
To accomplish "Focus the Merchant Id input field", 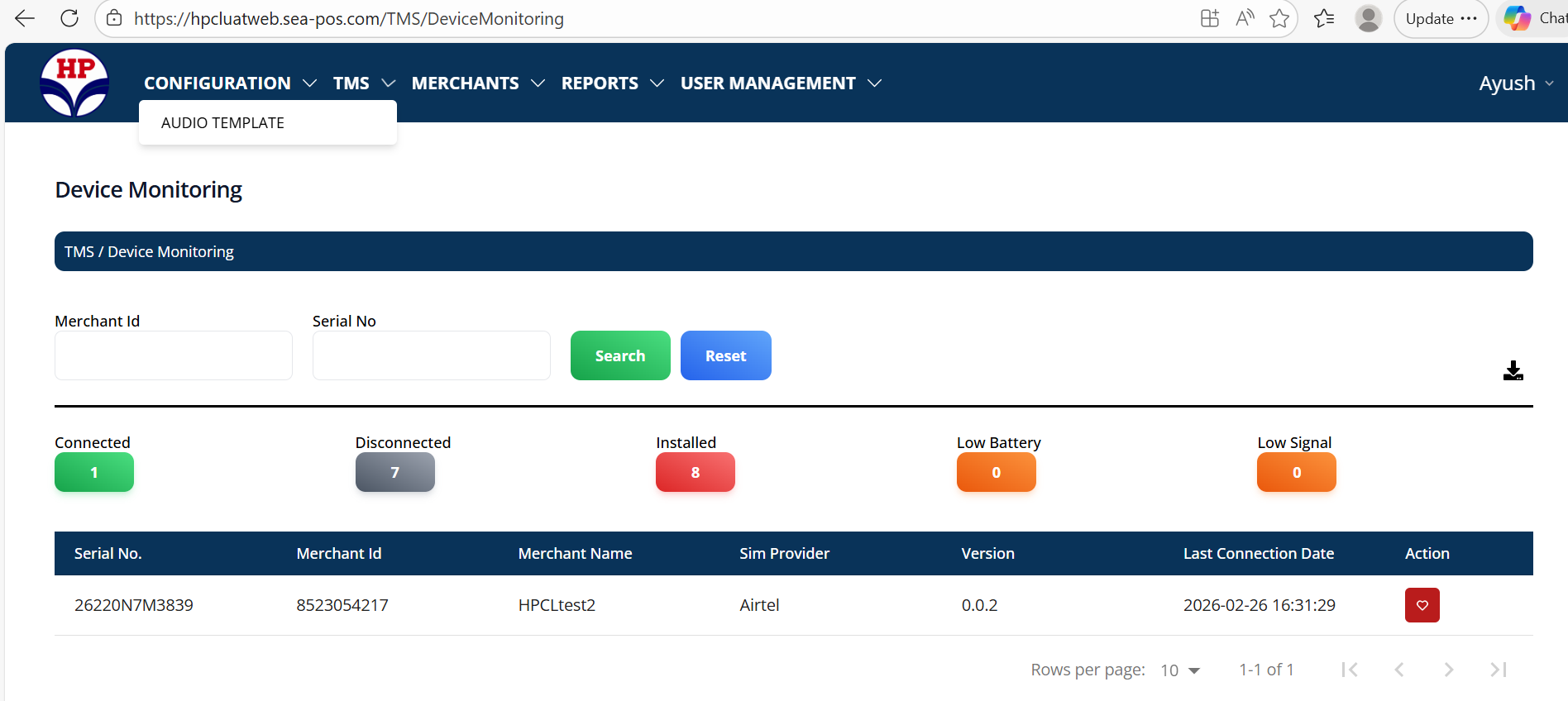I will coord(174,355).
